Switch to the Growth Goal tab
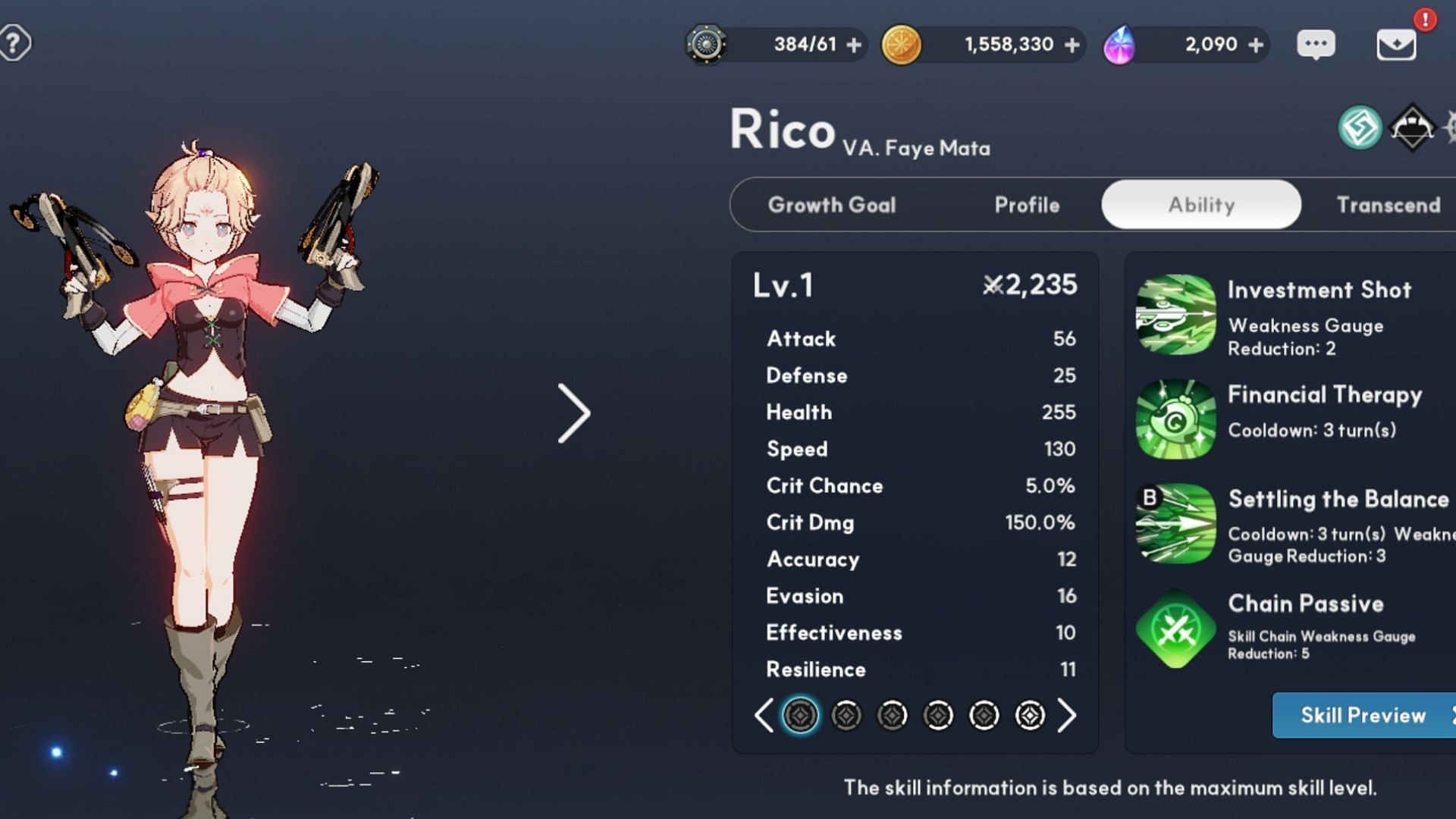This screenshot has height=819, width=1456. tap(831, 204)
